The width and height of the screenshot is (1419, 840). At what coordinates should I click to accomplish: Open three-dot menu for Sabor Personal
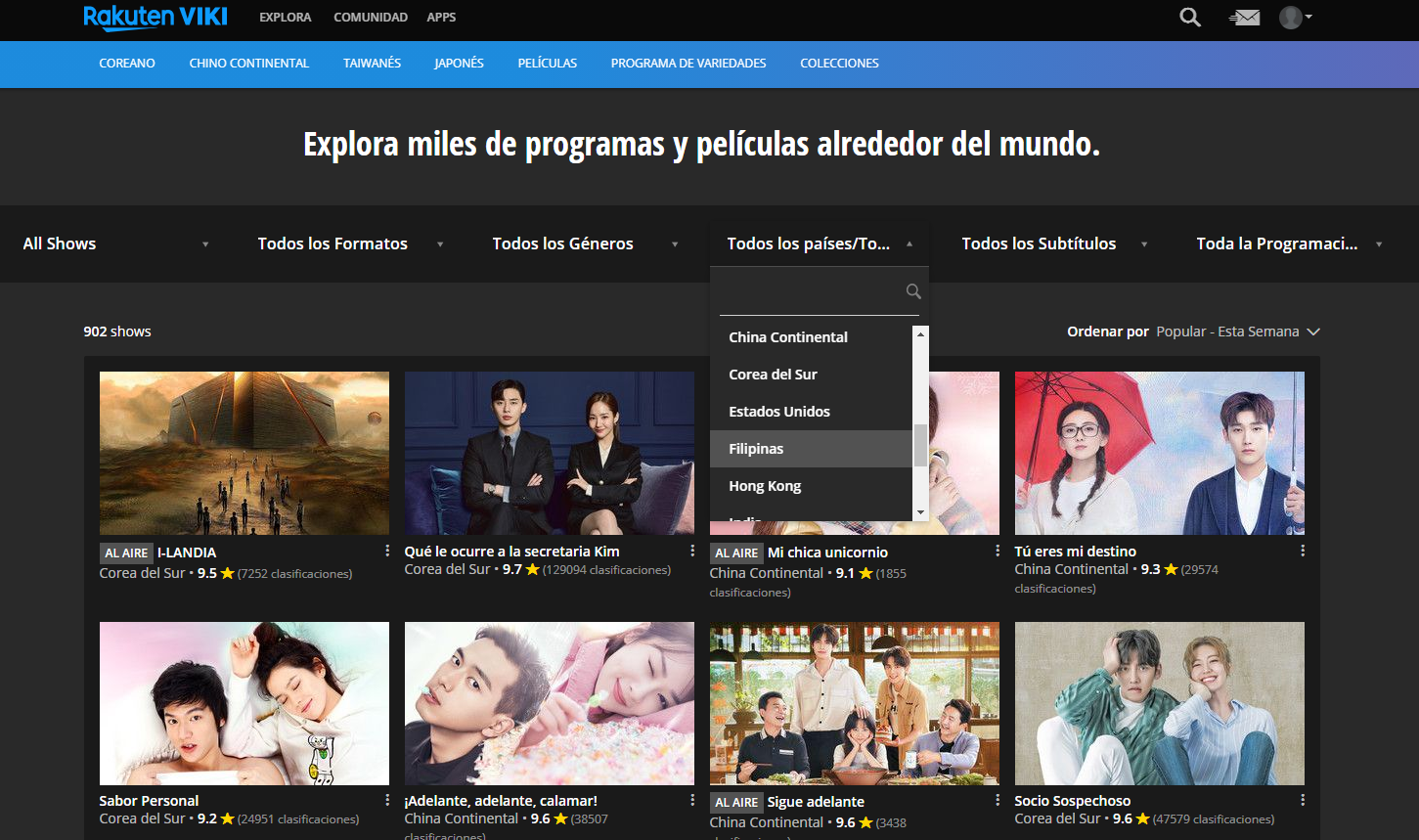click(x=387, y=801)
